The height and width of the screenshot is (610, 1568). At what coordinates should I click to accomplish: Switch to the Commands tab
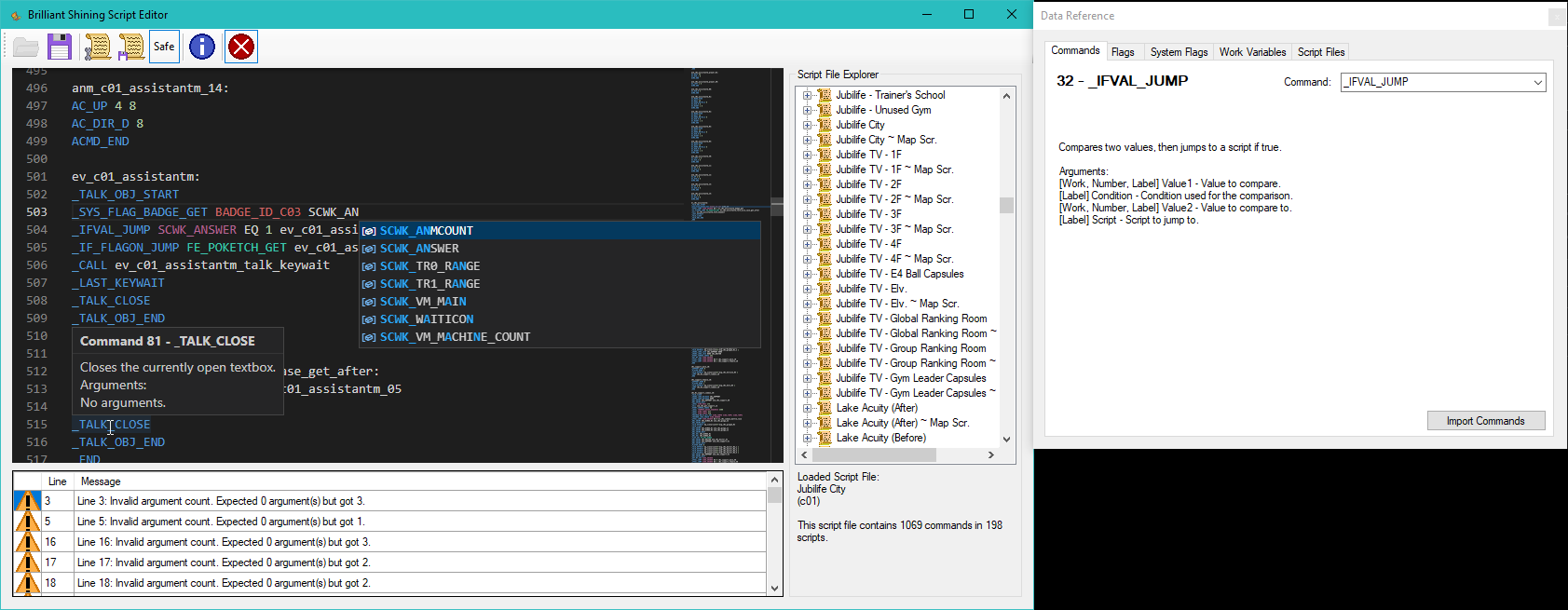tap(1075, 50)
